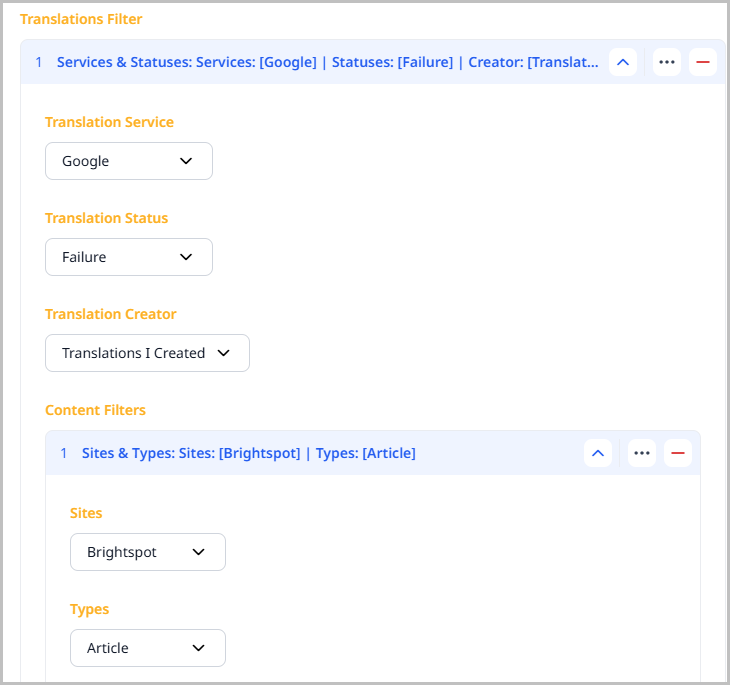Open the Translation Status dropdown showing Failure
The height and width of the screenshot is (685, 730).
tap(129, 257)
